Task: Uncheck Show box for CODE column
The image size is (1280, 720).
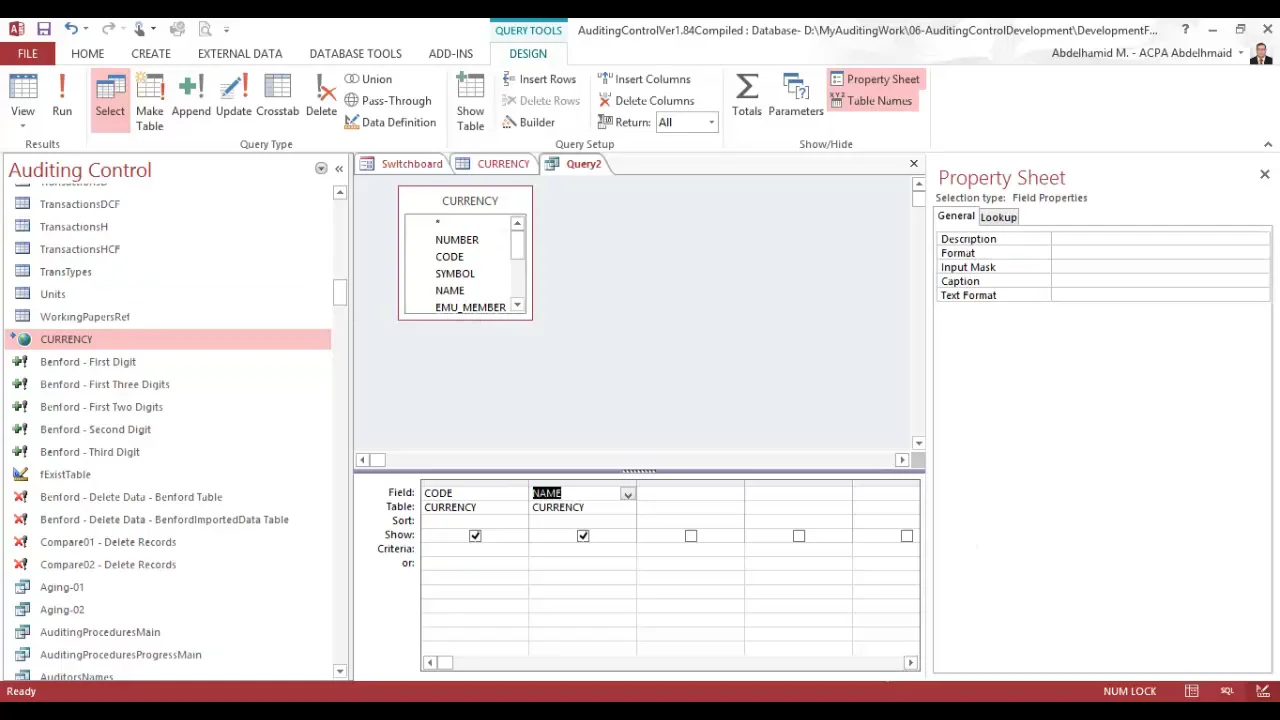Action: [475, 536]
